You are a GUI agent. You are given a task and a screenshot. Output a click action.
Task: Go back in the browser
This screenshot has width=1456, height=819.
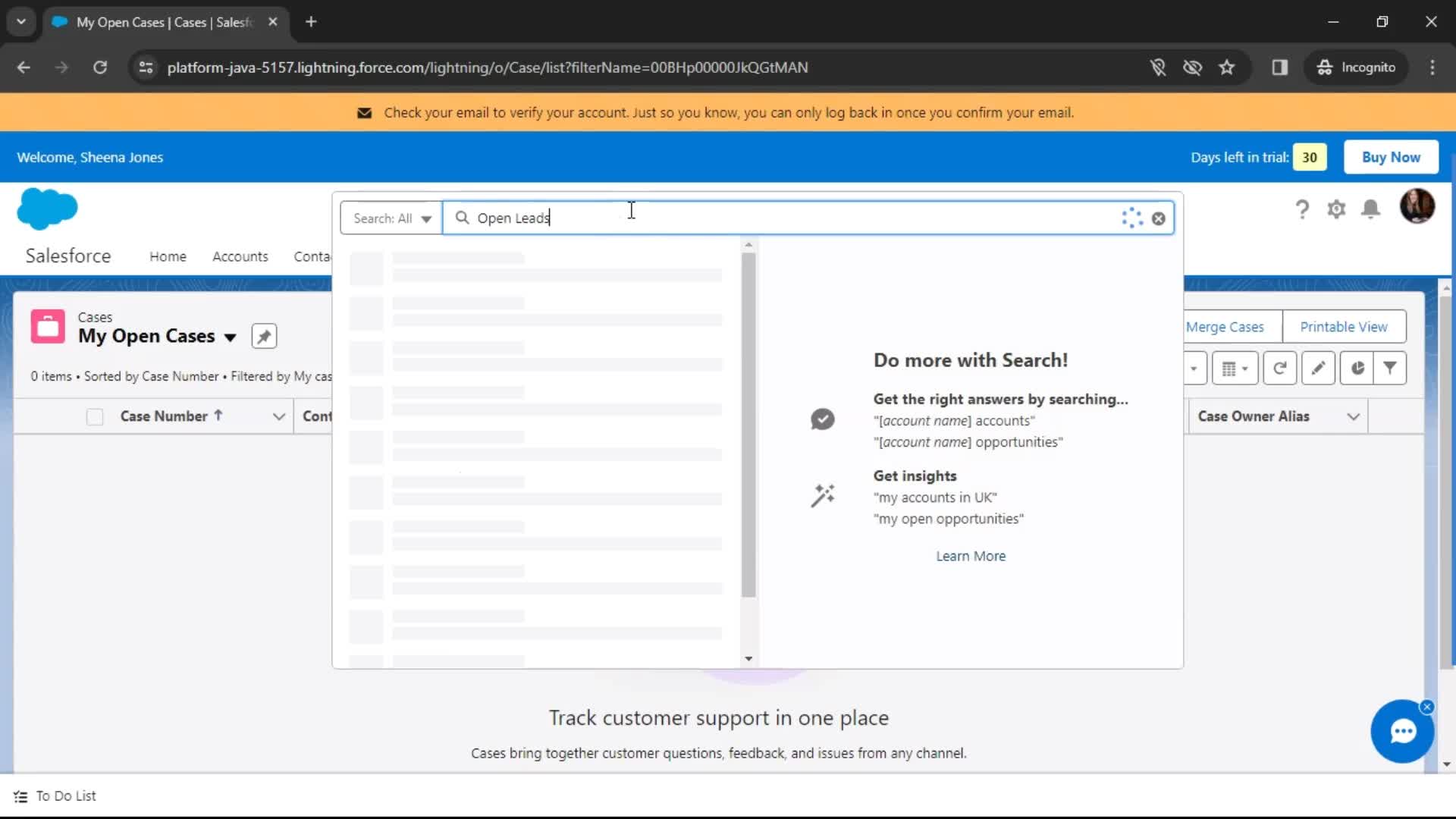(24, 67)
